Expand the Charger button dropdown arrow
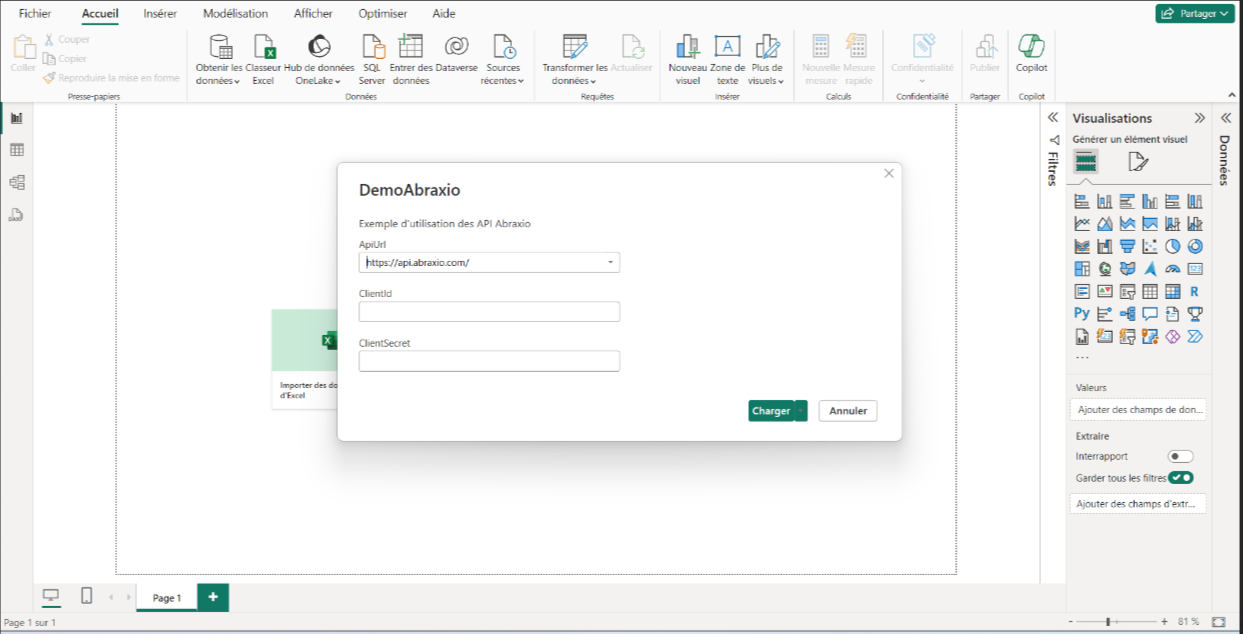1243x634 pixels. click(801, 411)
